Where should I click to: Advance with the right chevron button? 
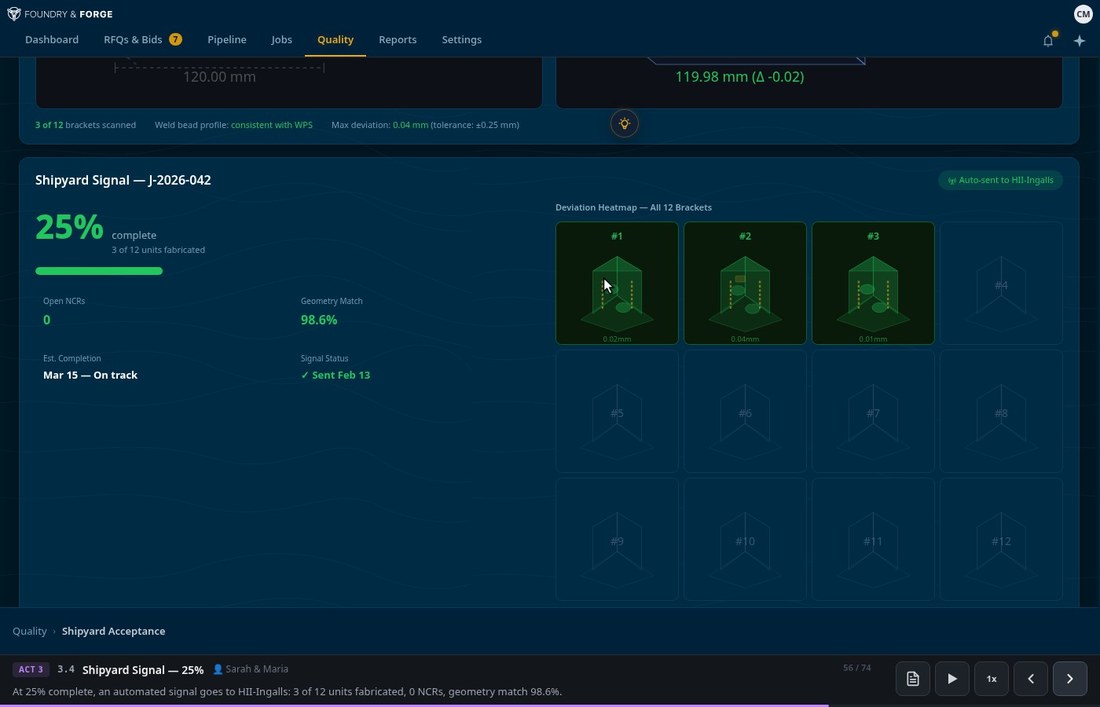(x=1069, y=678)
